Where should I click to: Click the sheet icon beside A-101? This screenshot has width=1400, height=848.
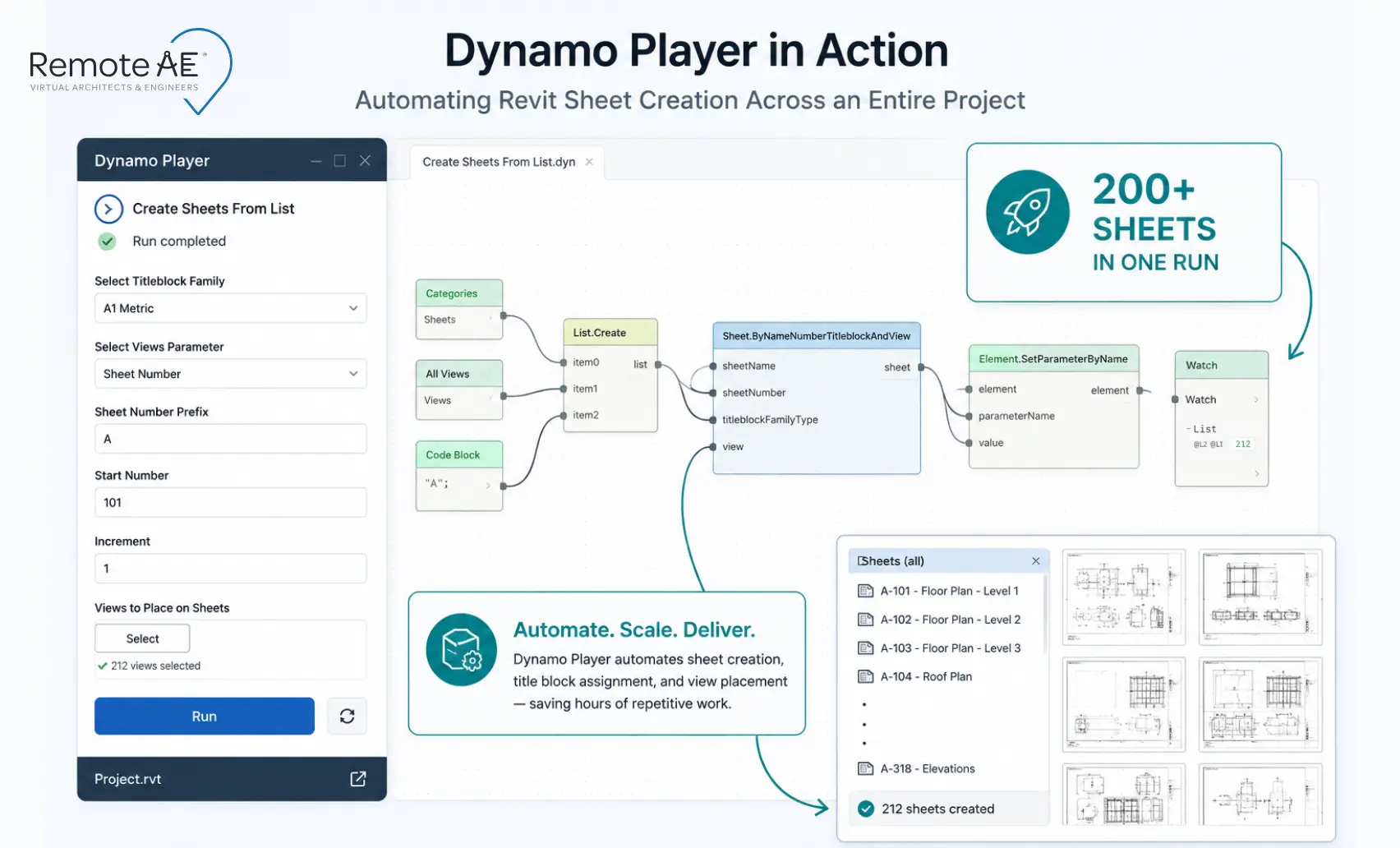(865, 591)
